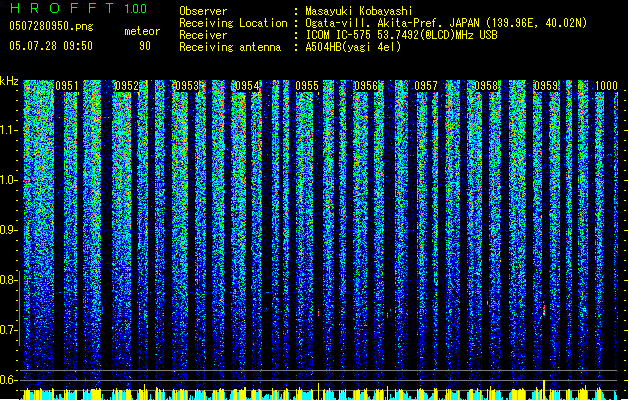The width and height of the screenshot is (629, 400).
Task: Click the Receiving antenna field label
Action: [230, 47]
